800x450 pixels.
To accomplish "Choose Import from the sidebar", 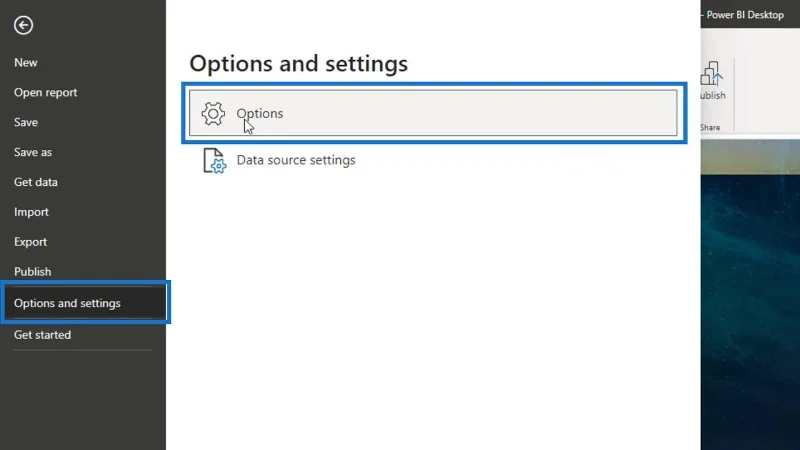I will (31, 212).
